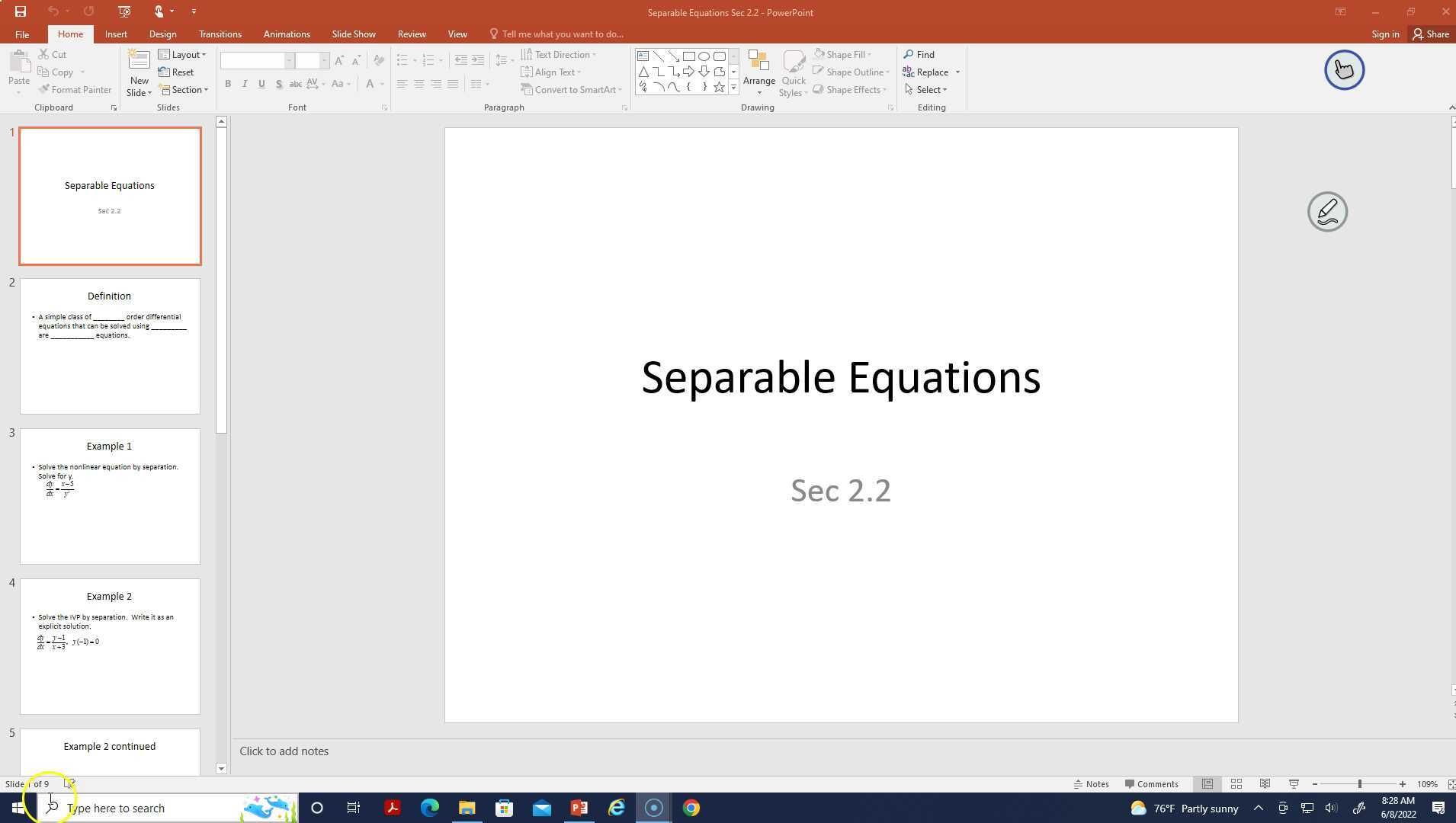Open the Arrange tool

[758, 73]
